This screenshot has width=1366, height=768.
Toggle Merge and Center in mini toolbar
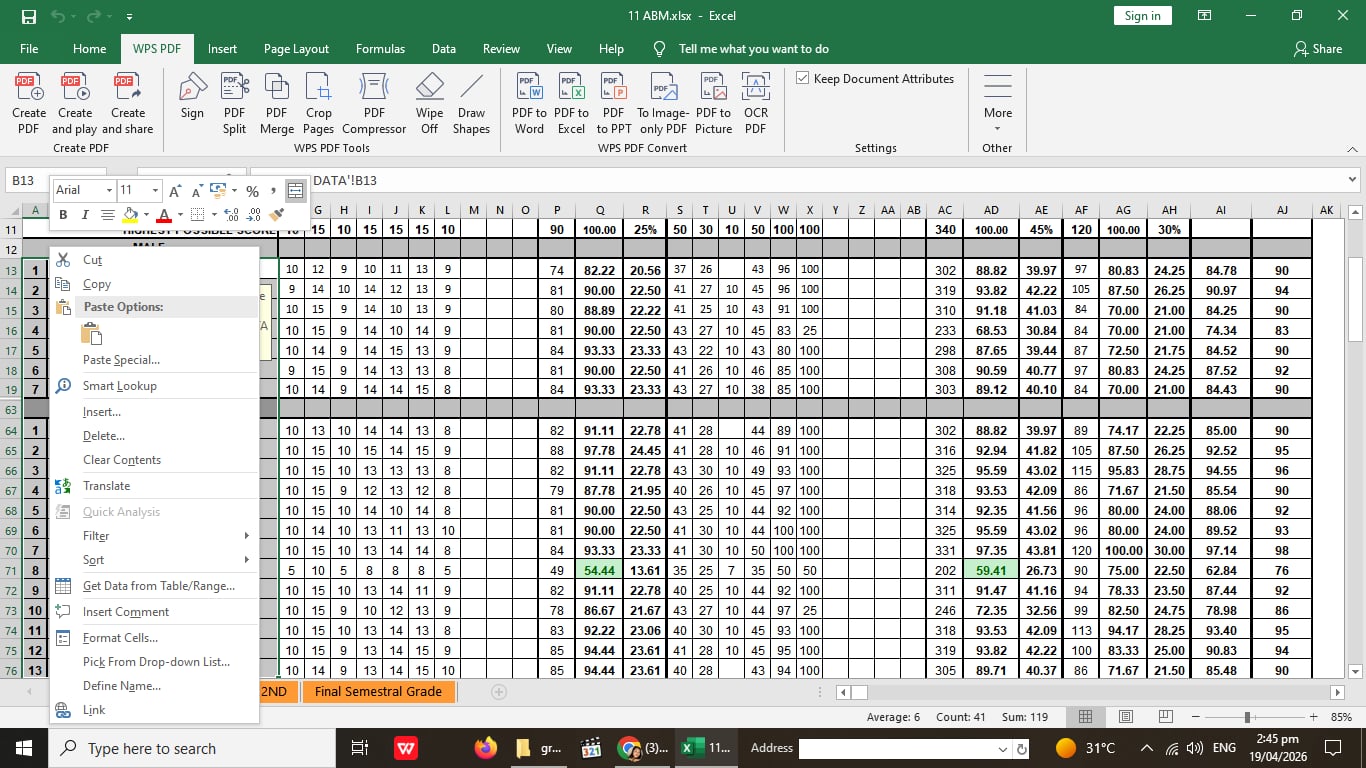tap(295, 190)
